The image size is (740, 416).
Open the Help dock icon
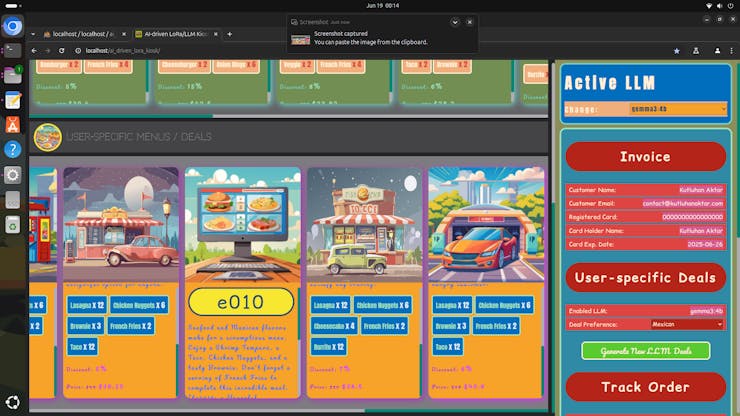13,150
